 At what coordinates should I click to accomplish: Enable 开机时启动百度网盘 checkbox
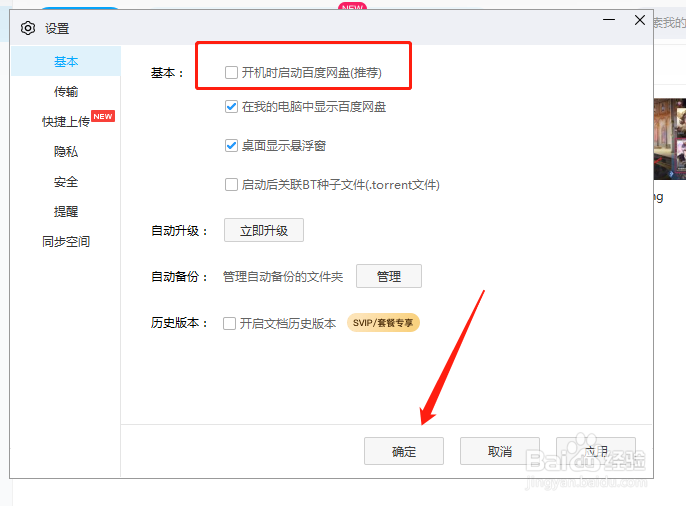[231, 72]
